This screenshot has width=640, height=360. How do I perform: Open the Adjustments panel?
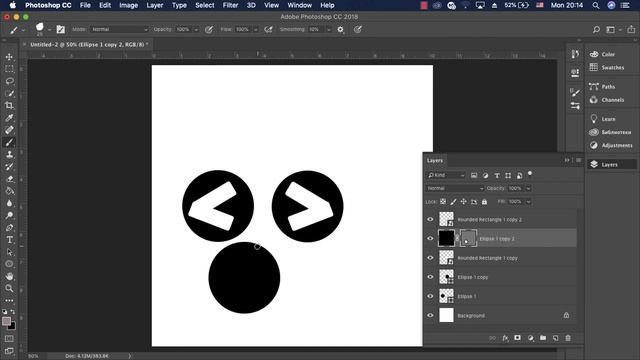pos(611,145)
